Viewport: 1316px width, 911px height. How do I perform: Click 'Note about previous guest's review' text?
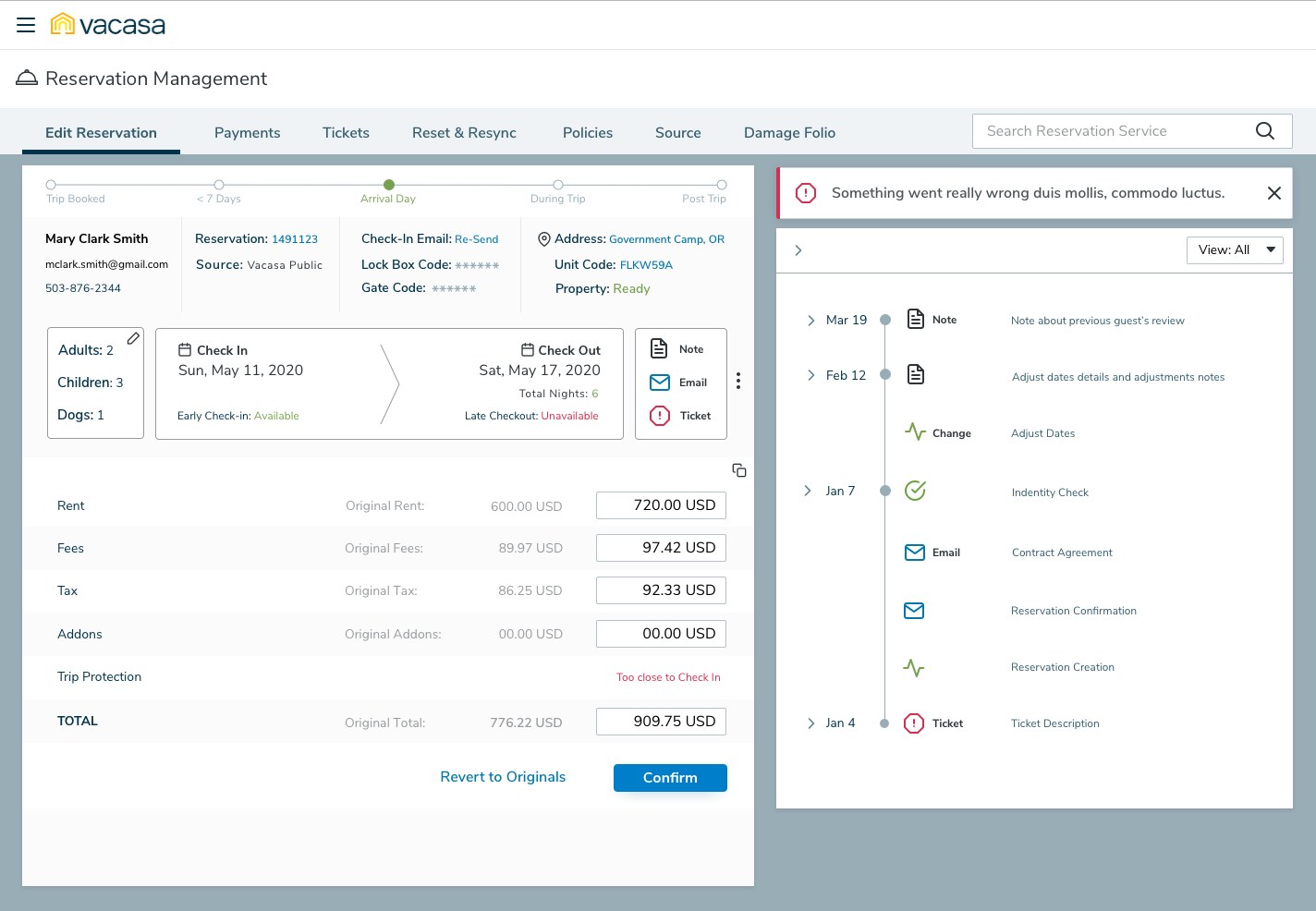[1097, 321]
